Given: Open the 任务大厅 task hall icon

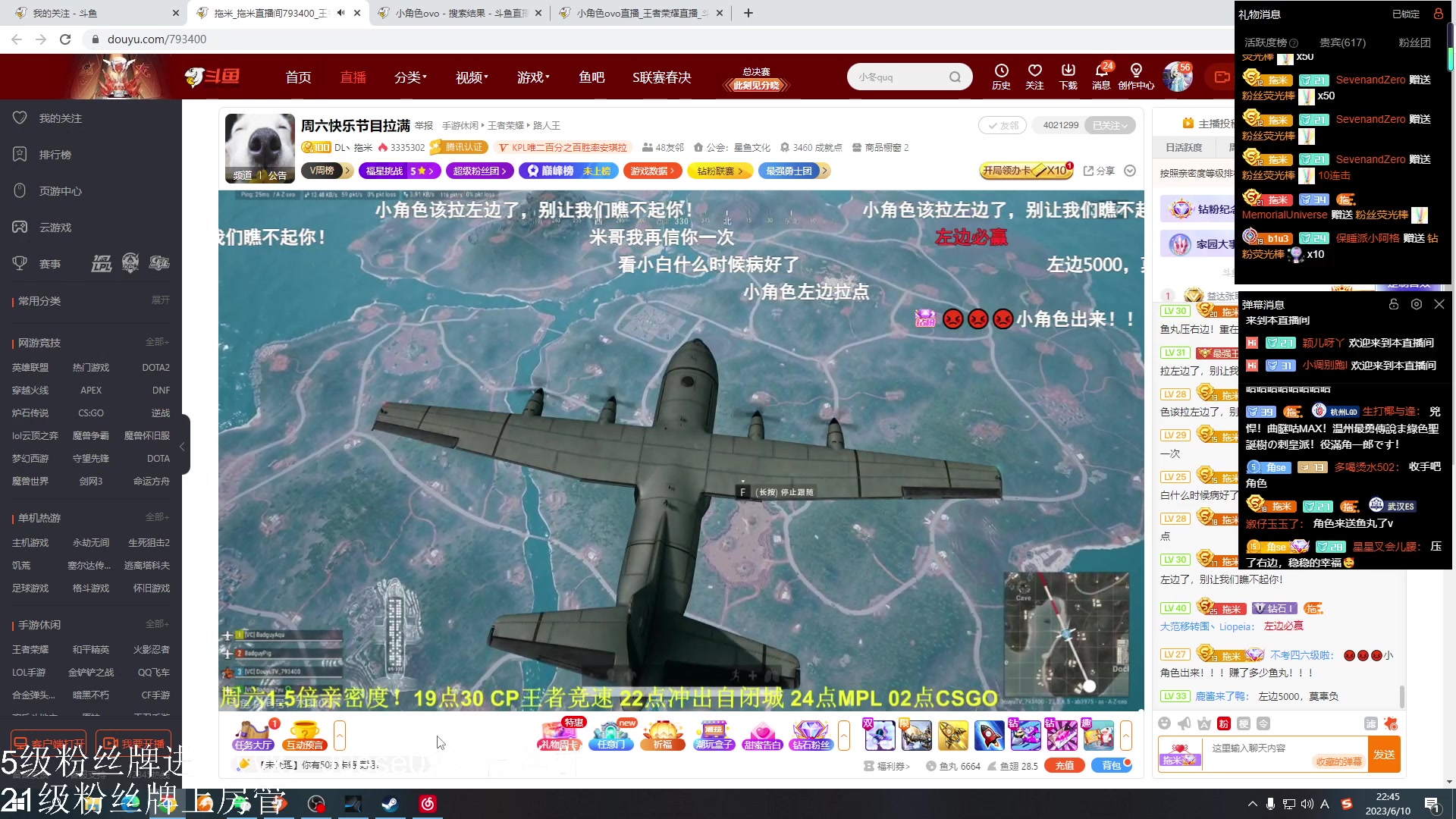Looking at the screenshot, I should pos(254,736).
